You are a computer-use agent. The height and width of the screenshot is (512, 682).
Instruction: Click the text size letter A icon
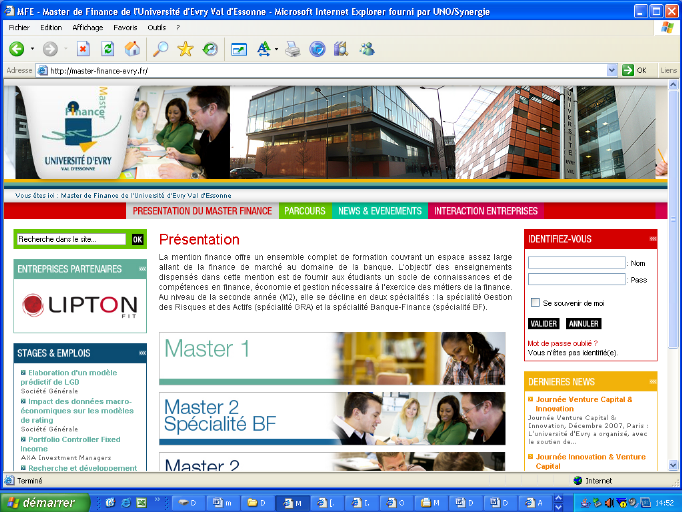(264, 49)
